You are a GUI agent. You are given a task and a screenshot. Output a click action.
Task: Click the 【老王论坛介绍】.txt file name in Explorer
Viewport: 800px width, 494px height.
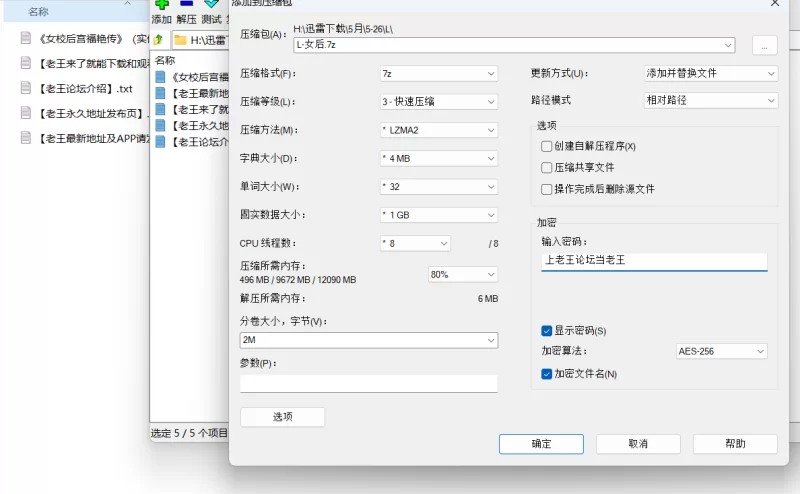tap(85, 88)
